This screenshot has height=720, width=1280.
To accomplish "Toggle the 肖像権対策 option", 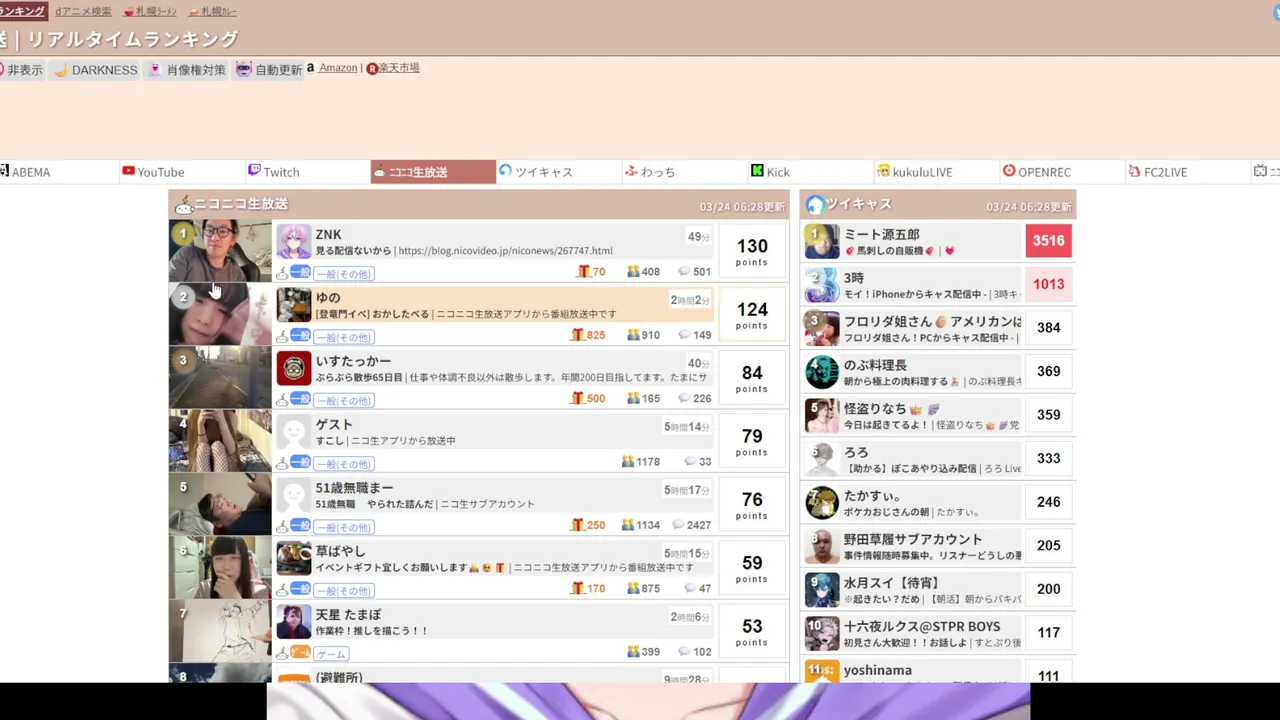I will click(x=187, y=70).
